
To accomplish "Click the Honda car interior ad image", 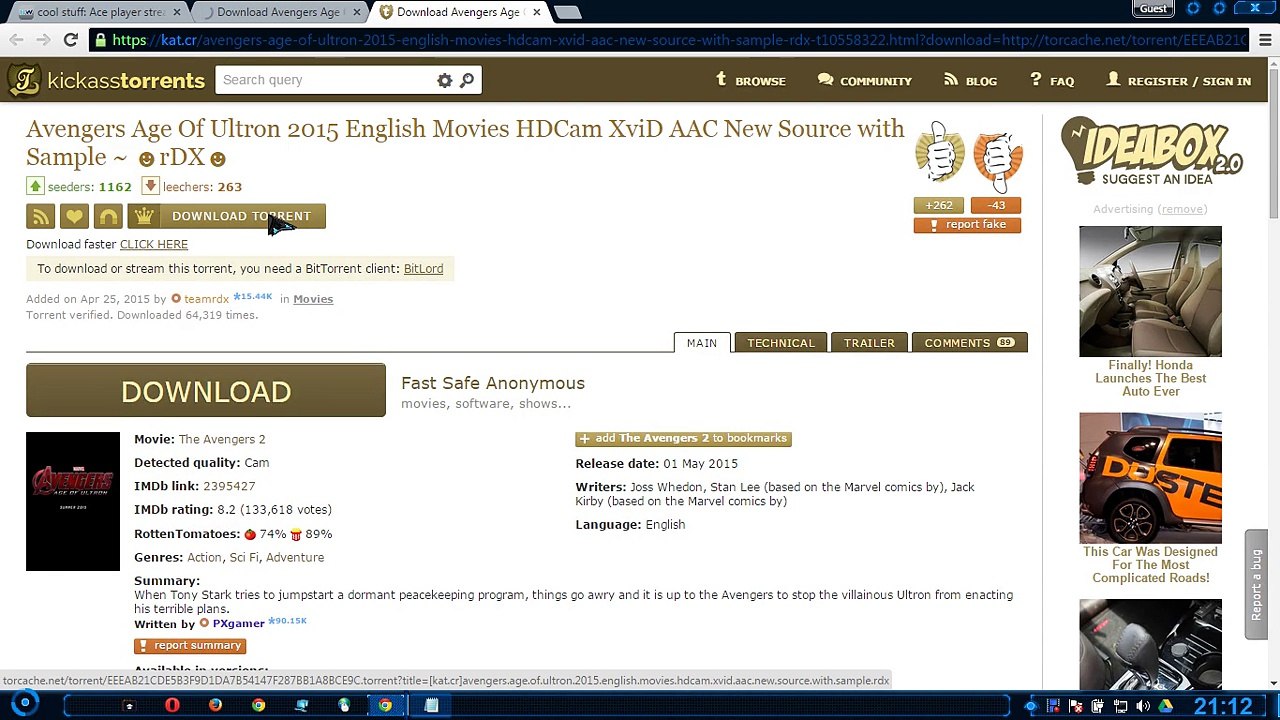I will click(1150, 291).
